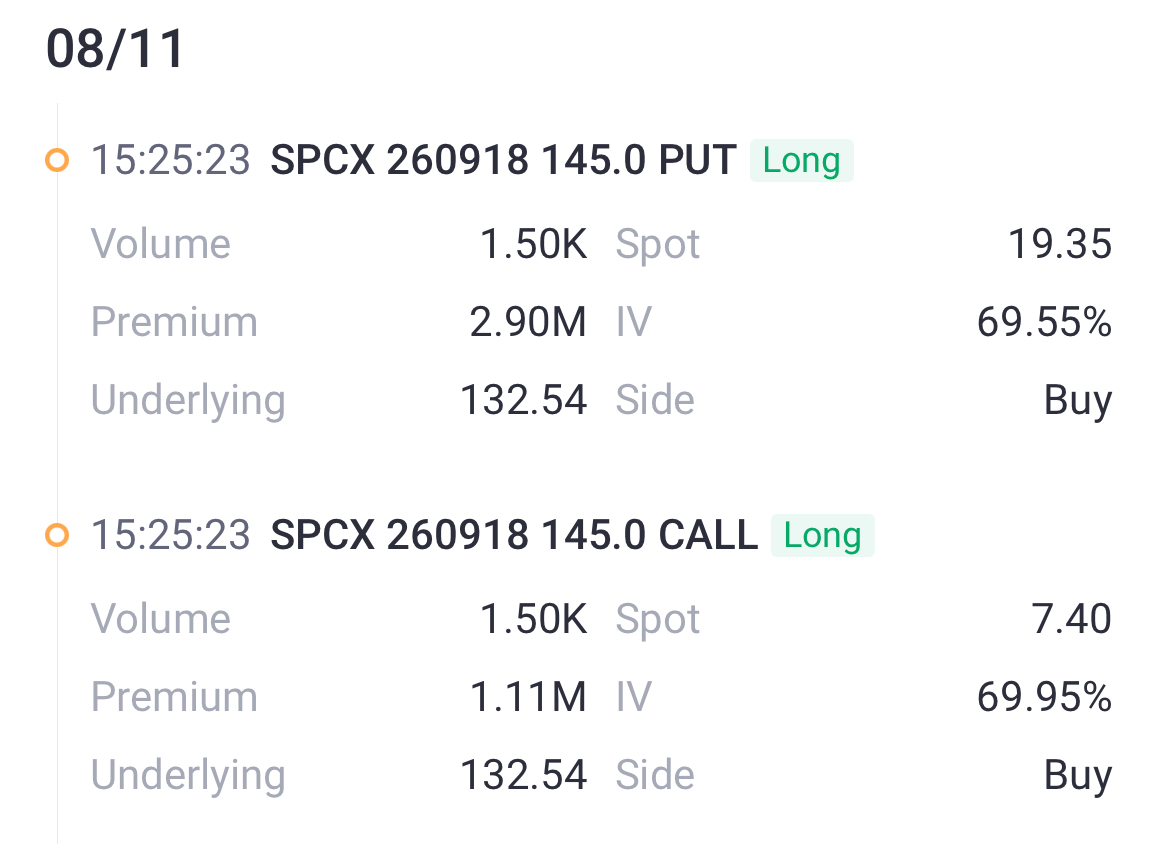Click CALL trade Volume 1.50K value

(x=534, y=619)
